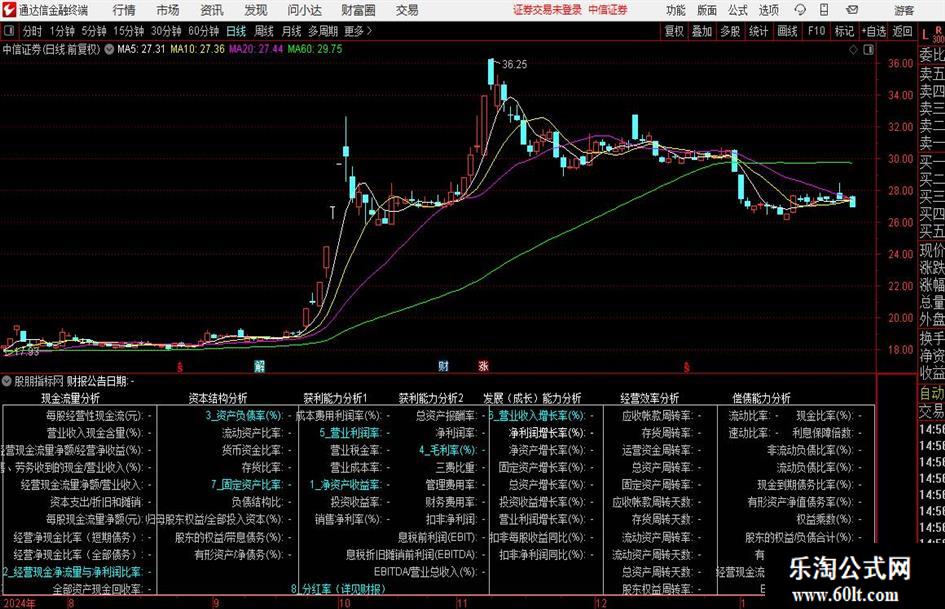The height and width of the screenshot is (609, 945).
Task: Switch to the 分时 chart period
Action: [32, 31]
